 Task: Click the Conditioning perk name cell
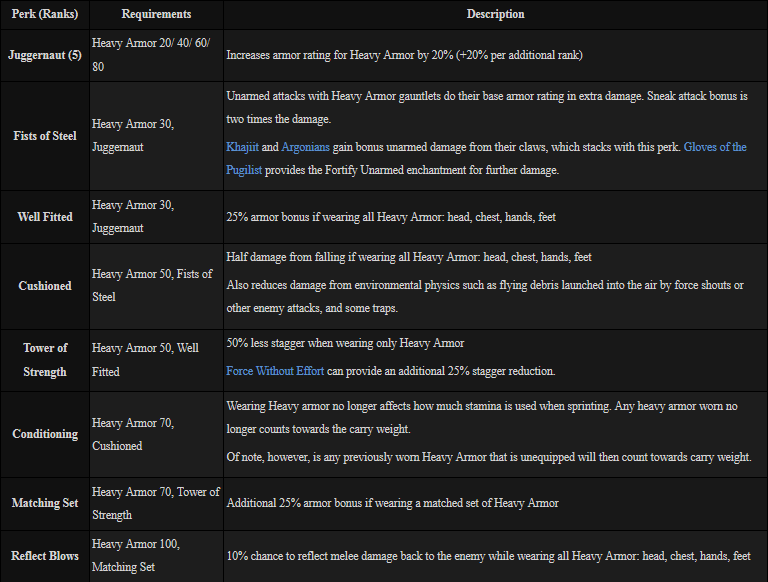44,434
